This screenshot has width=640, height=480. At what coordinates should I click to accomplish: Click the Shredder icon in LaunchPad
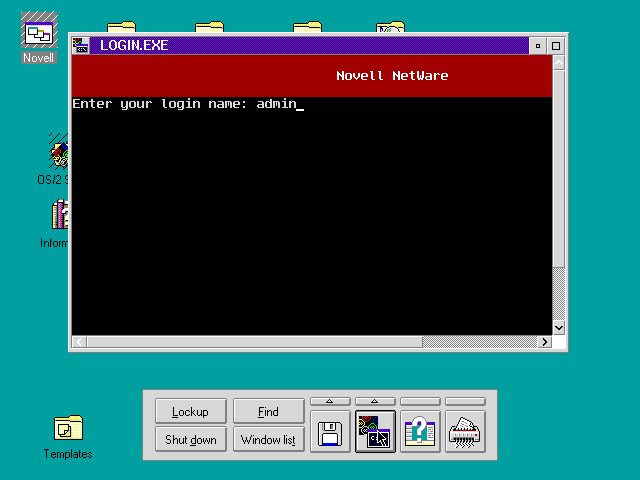coord(465,432)
